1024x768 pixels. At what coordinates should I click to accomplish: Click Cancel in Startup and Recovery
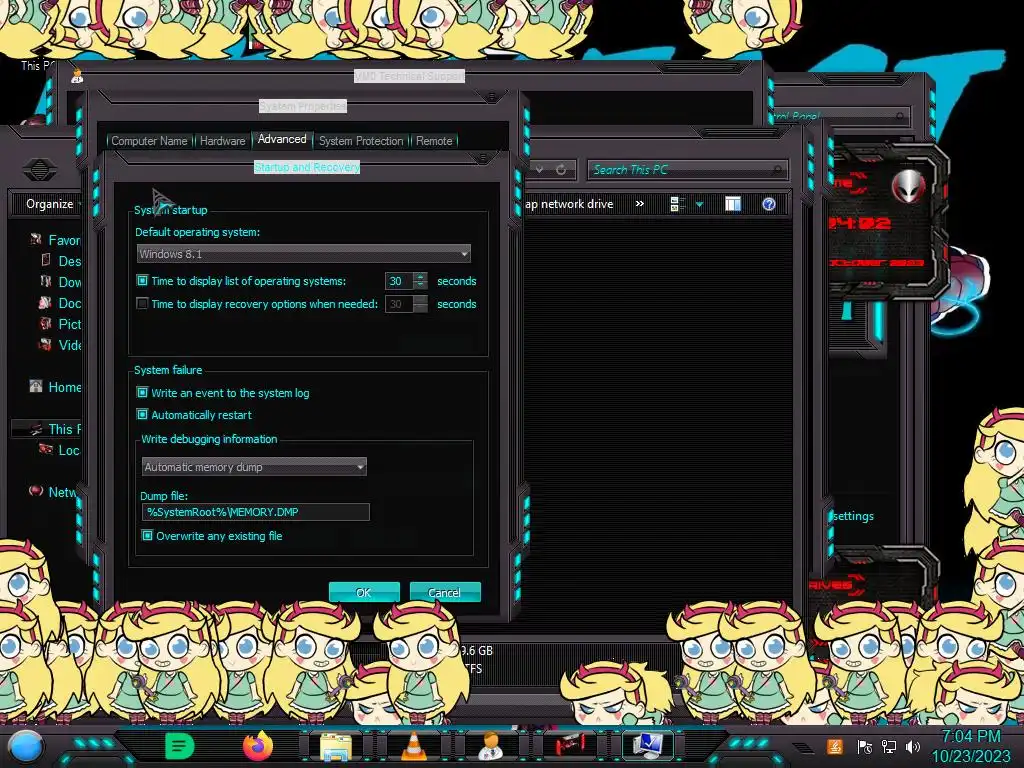[x=445, y=592]
